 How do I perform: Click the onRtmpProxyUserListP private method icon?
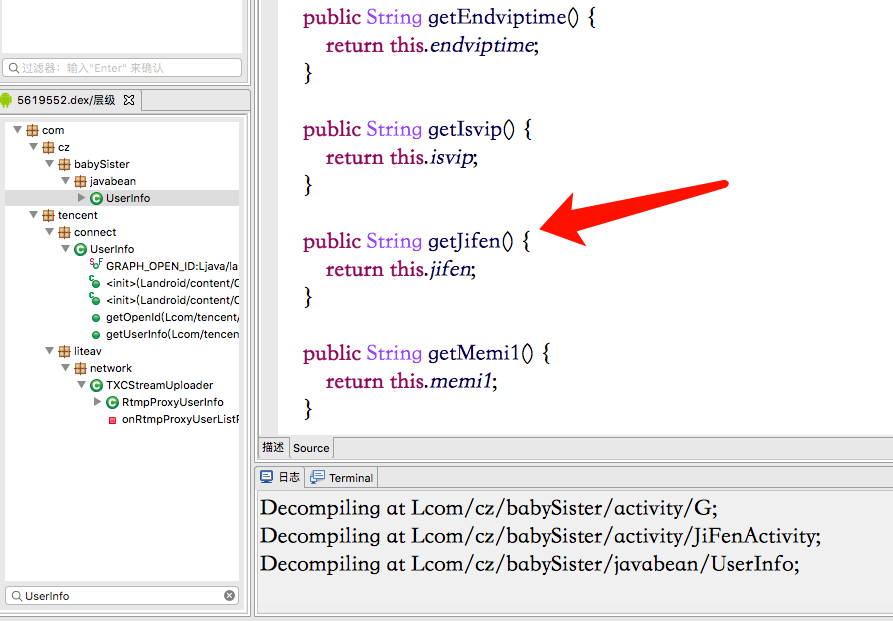pyautogui.click(x=112, y=420)
